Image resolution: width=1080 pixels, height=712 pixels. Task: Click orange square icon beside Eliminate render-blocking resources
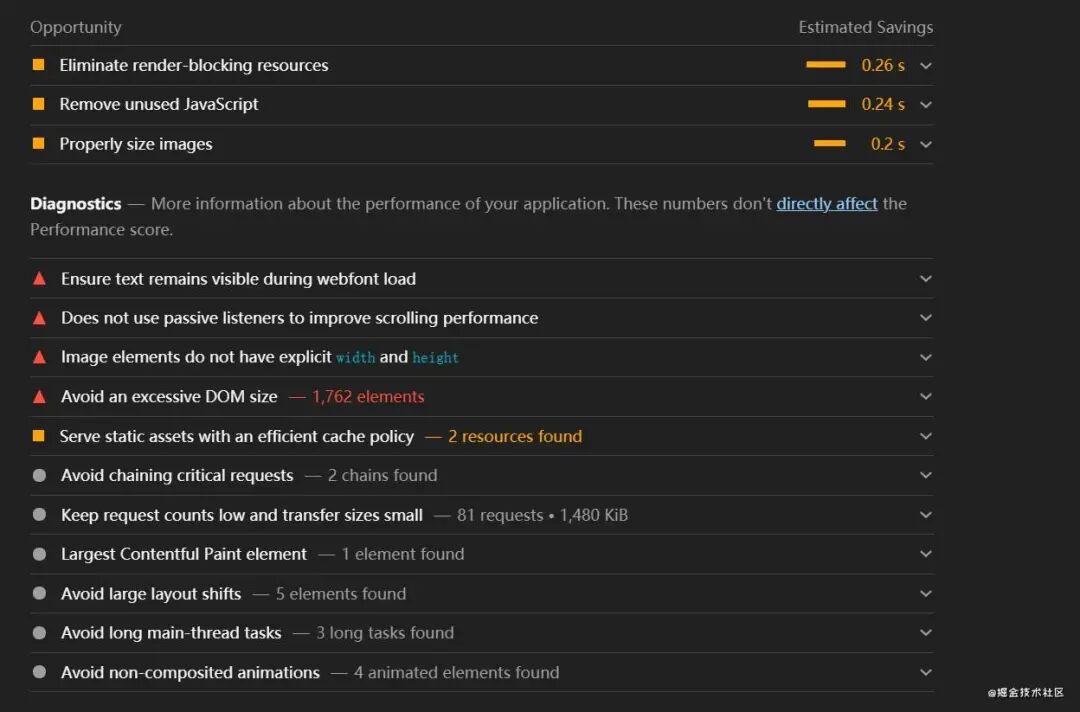[x=39, y=65]
